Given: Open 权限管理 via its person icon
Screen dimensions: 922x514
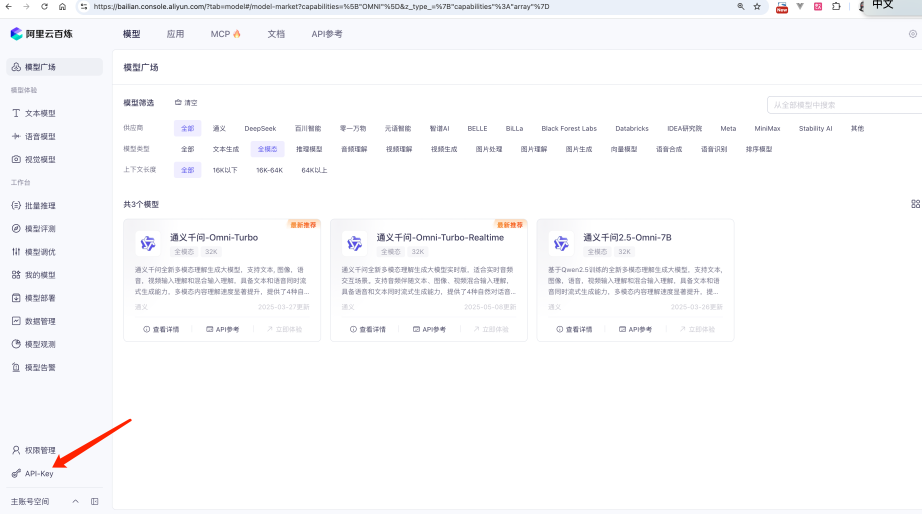Looking at the screenshot, I should pos(16,450).
